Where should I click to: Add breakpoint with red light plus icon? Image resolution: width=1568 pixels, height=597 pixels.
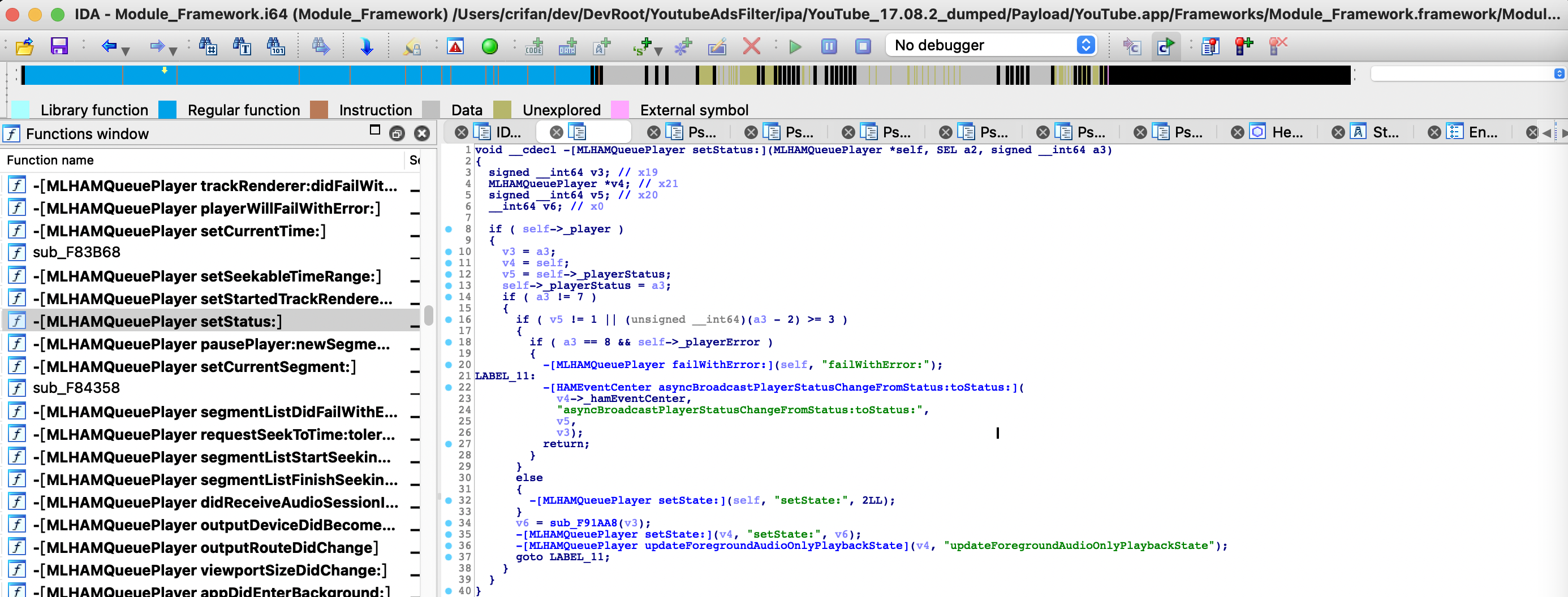point(1244,46)
